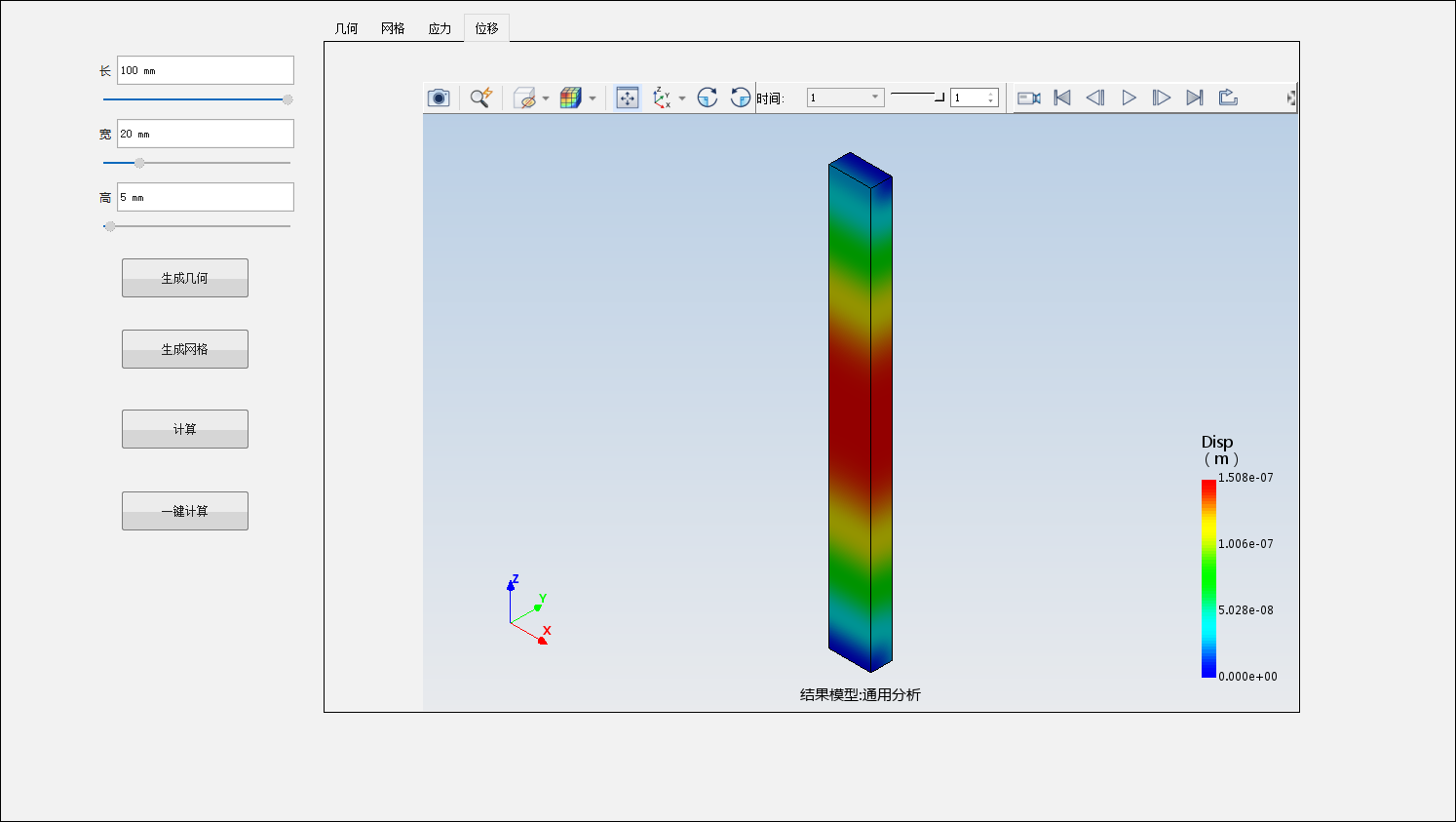Play the result animation

1129,98
